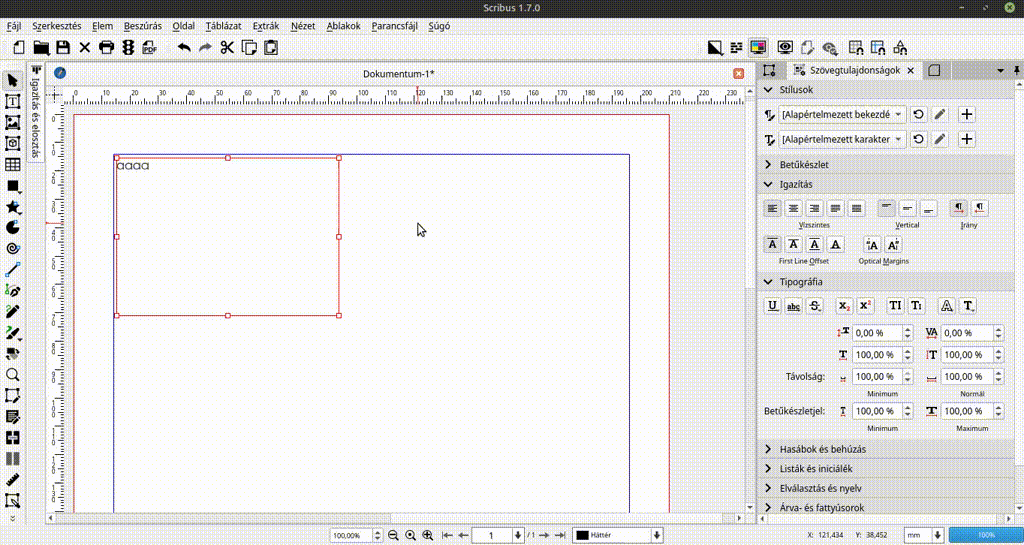The height and width of the screenshot is (545, 1024).
Task: Toggle underline text formatting
Action: (x=773, y=306)
